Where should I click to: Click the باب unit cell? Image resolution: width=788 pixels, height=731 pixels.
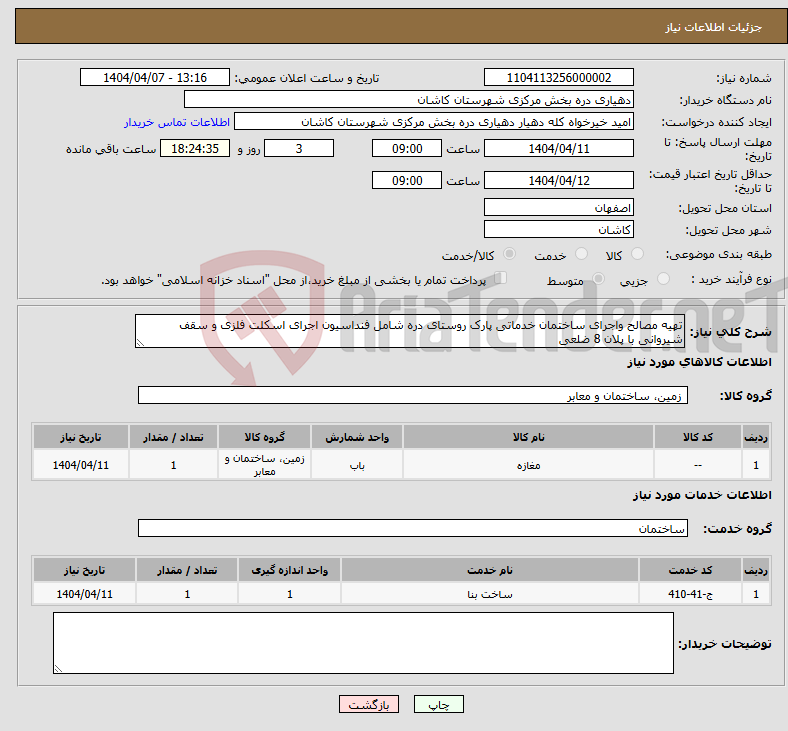(357, 465)
